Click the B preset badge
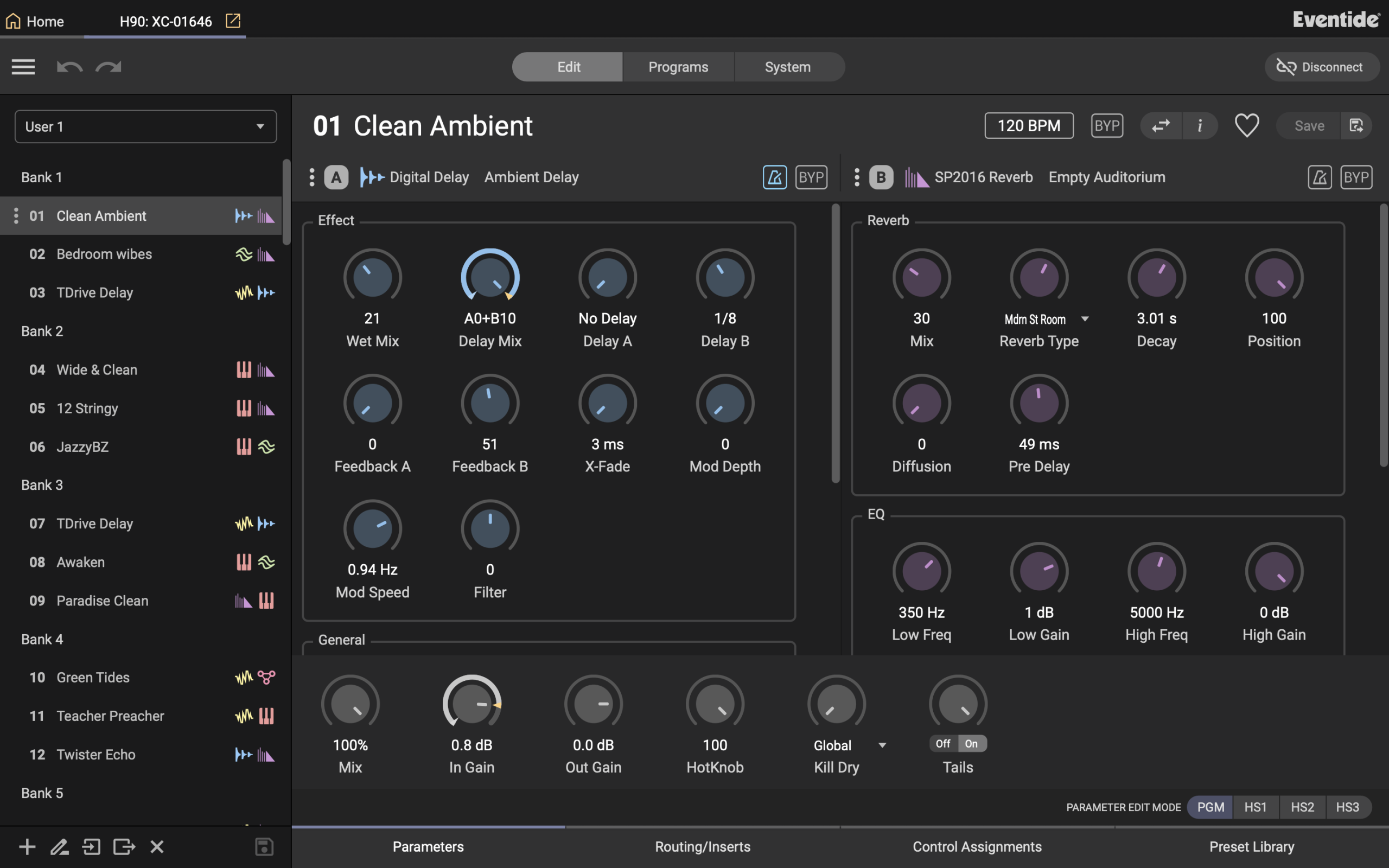Viewport: 1389px width, 868px height. 881,177
